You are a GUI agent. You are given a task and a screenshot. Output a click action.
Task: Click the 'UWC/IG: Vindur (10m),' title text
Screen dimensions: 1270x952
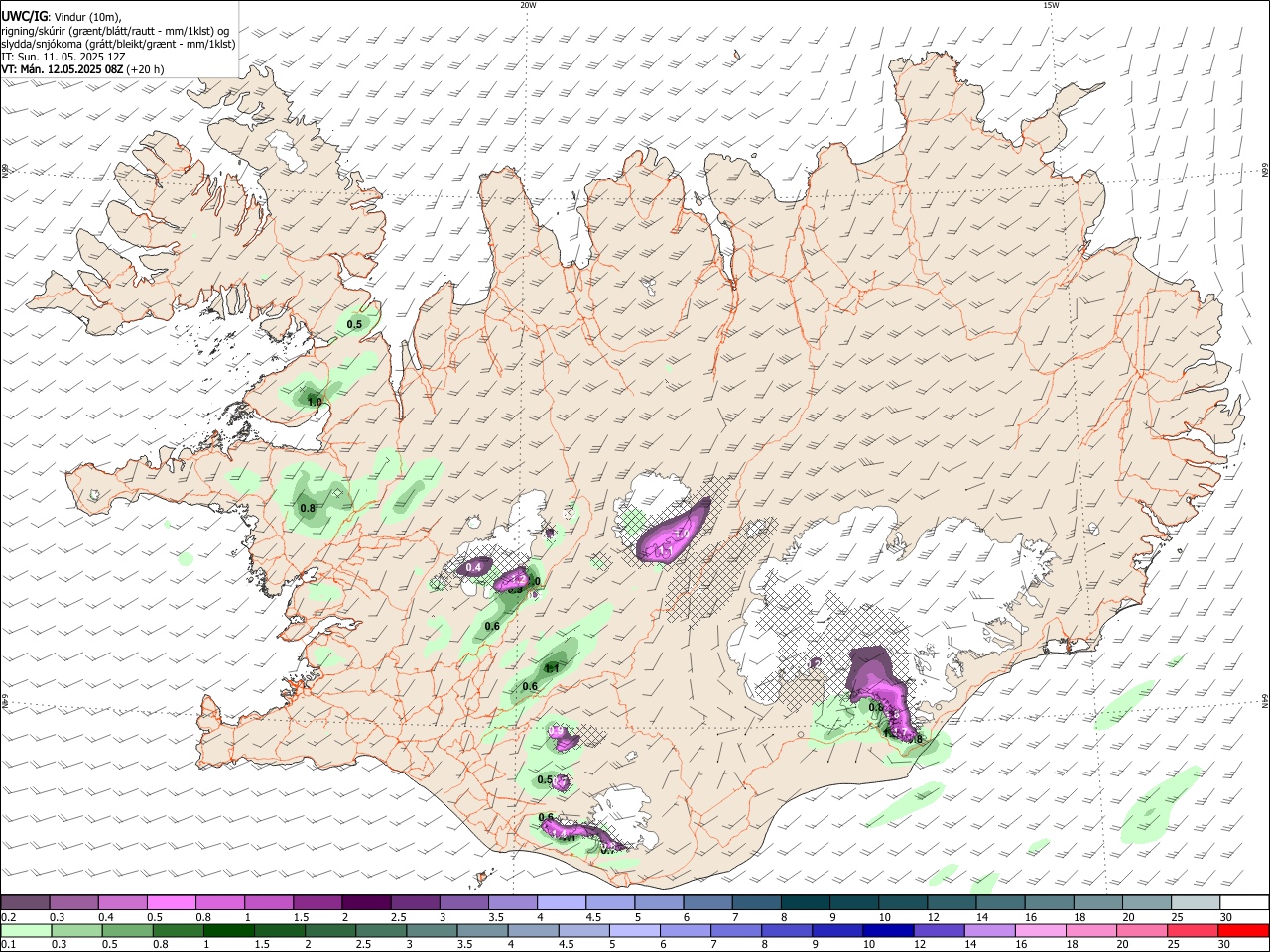click(x=62, y=17)
